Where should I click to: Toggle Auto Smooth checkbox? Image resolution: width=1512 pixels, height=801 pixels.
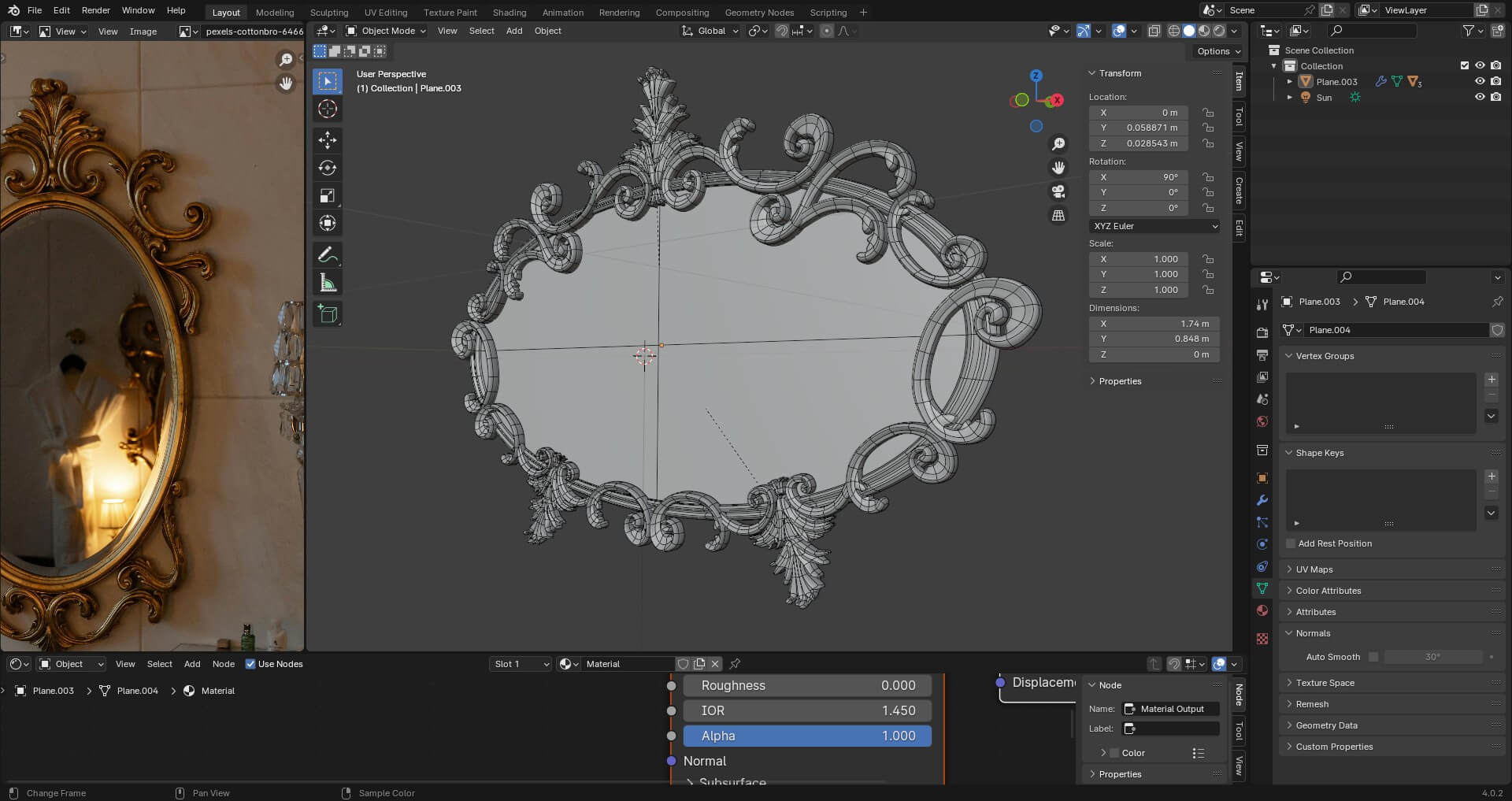tap(1373, 657)
